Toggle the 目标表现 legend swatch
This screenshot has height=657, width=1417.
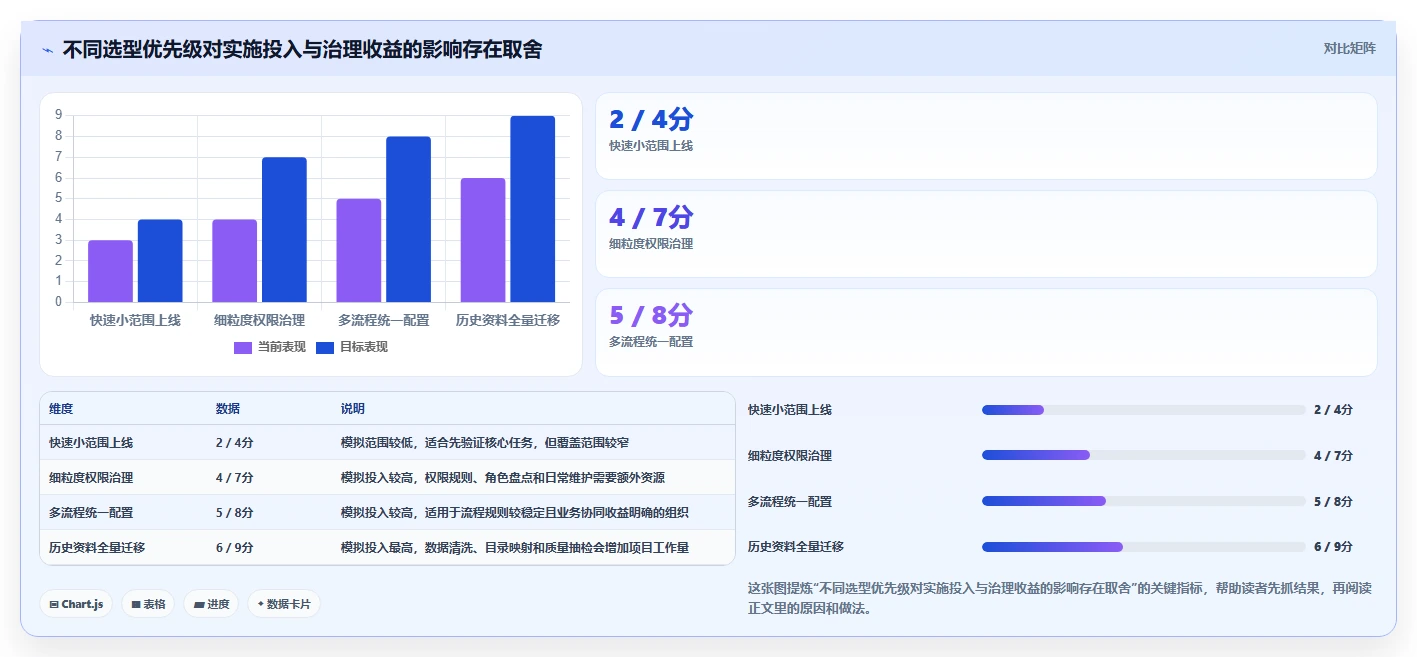tap(325, 347)
